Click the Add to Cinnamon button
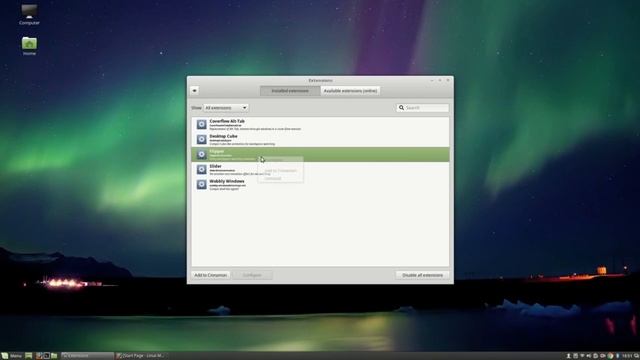 pos(211,275)
